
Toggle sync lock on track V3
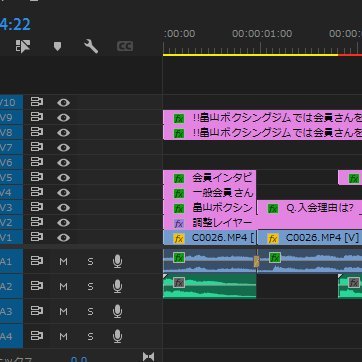(37, 207)
